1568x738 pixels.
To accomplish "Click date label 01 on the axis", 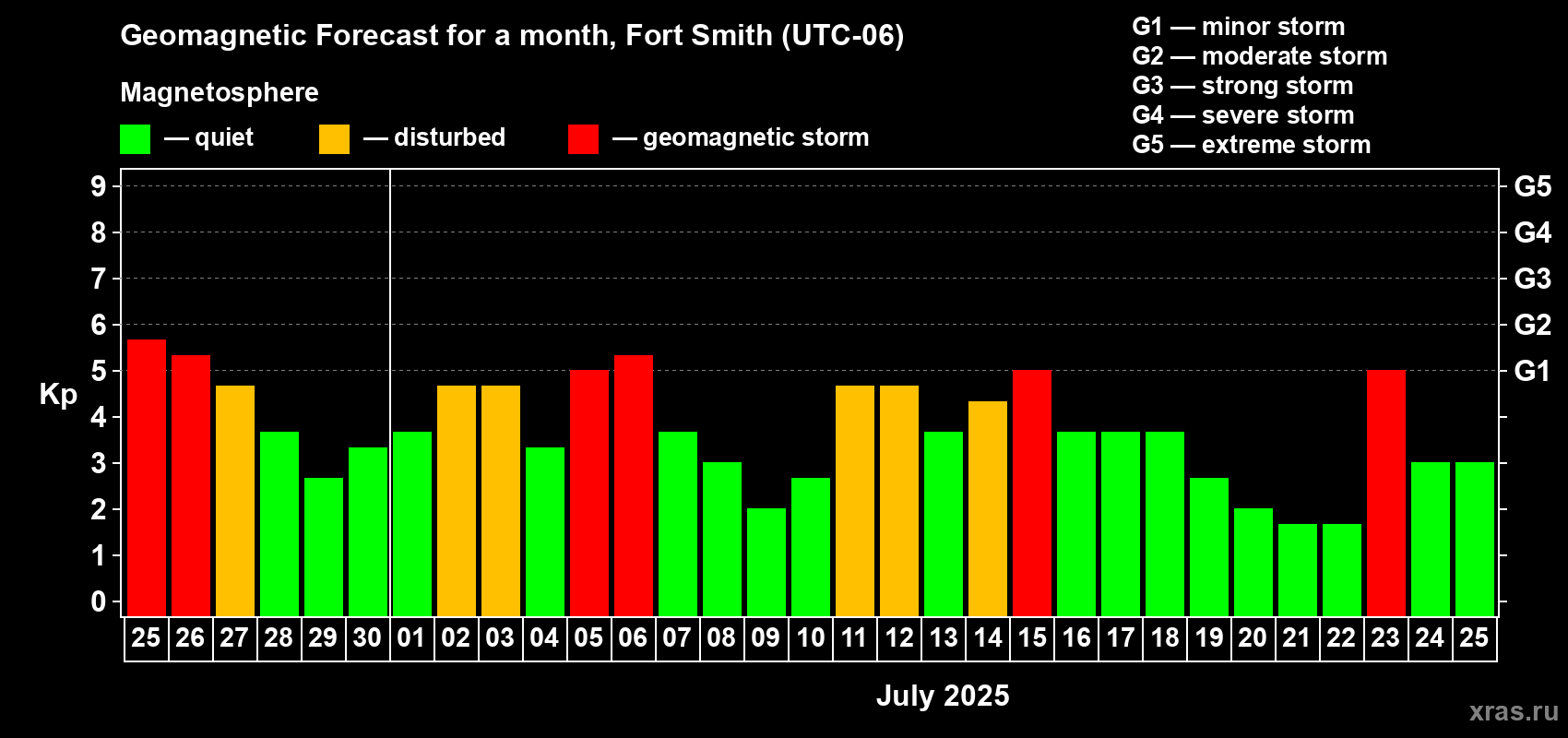I will 411,638.
